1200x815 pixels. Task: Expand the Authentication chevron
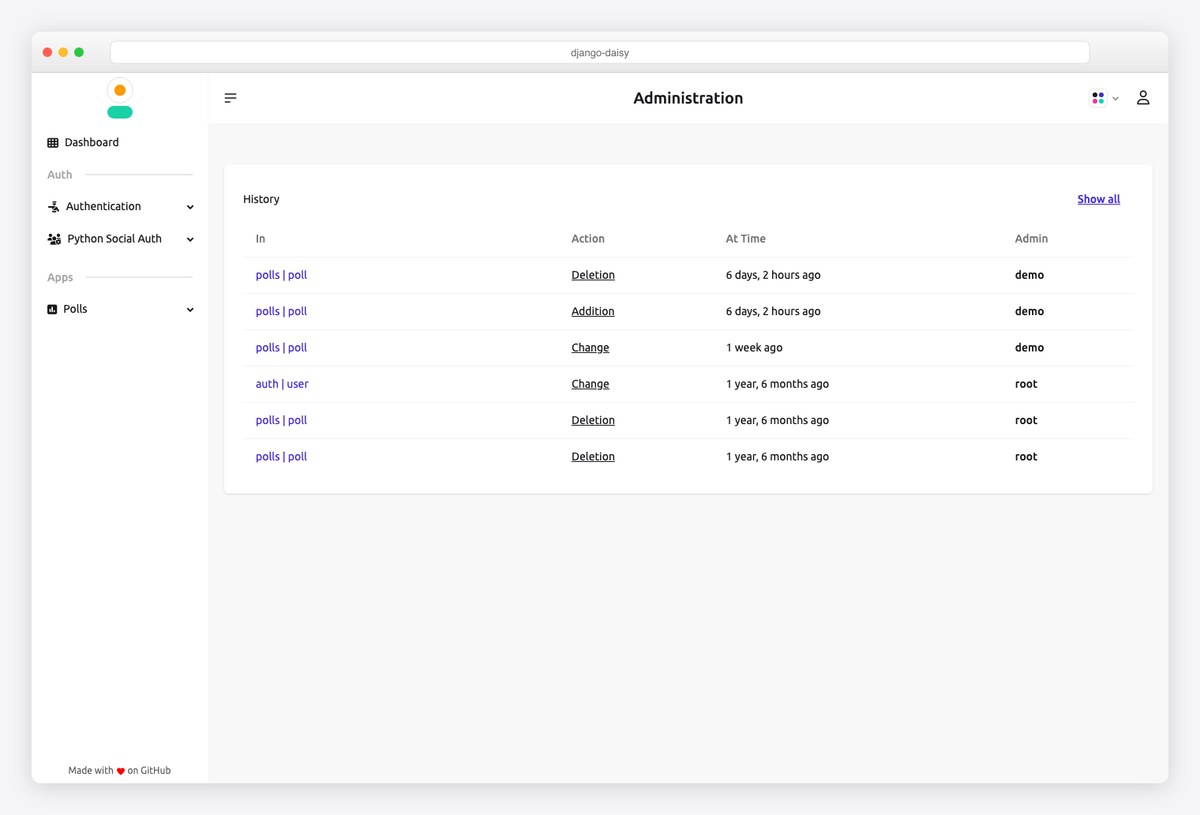(x=190, y=207)
